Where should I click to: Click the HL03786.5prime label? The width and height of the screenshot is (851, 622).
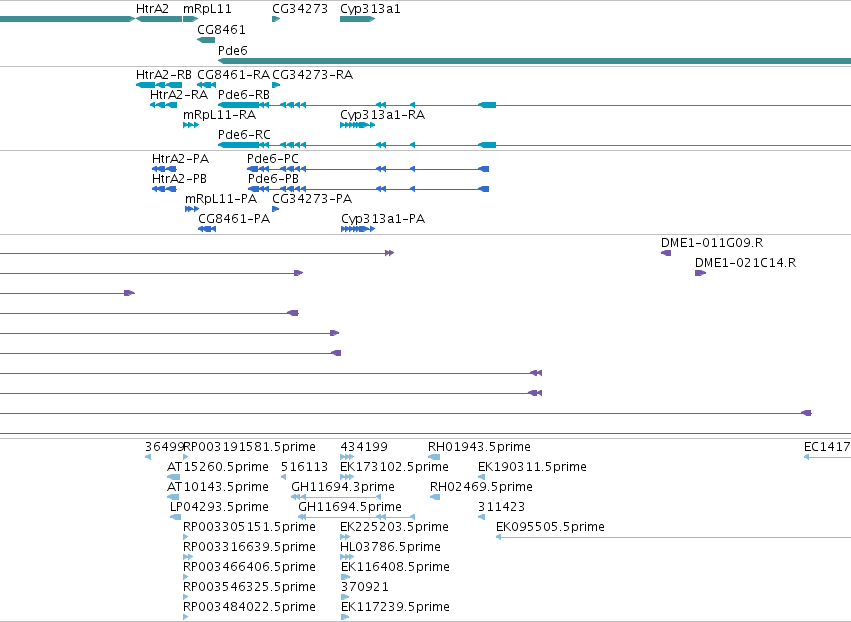point(391,547)
